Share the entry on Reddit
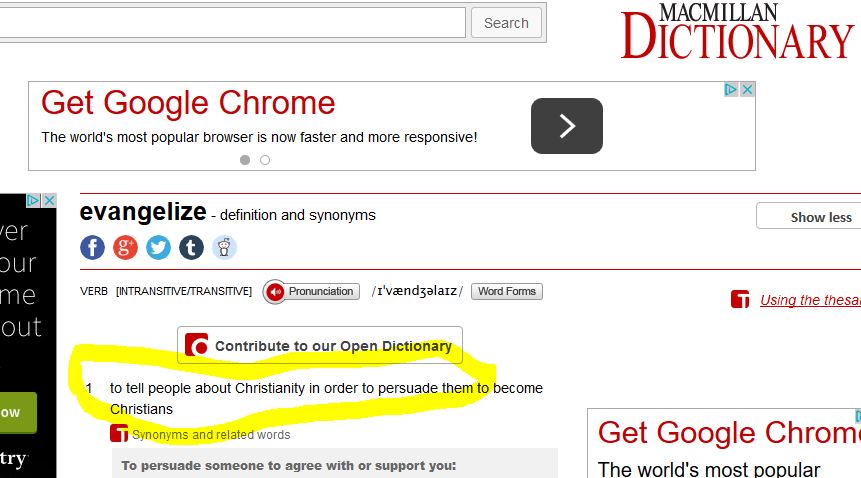 224,247
